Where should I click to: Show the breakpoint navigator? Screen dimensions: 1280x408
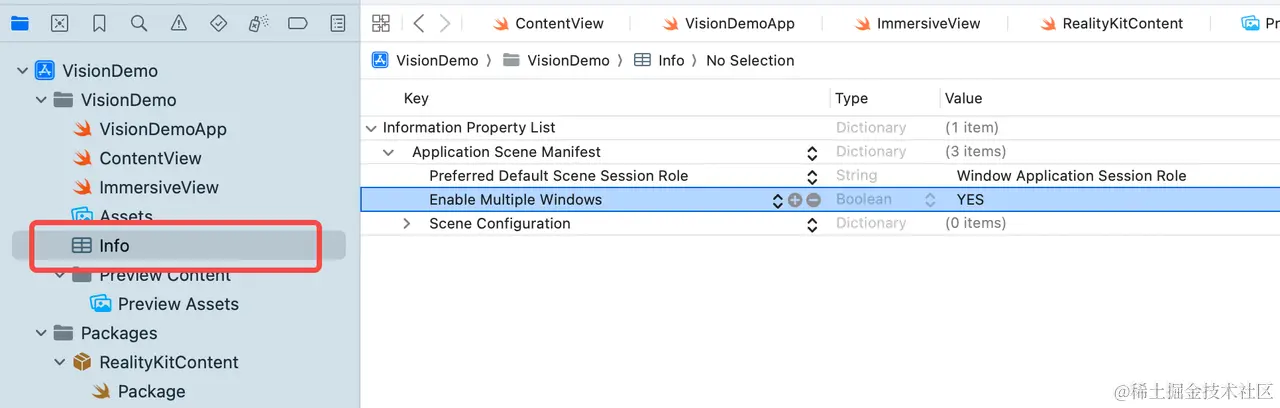click(298, 23)
